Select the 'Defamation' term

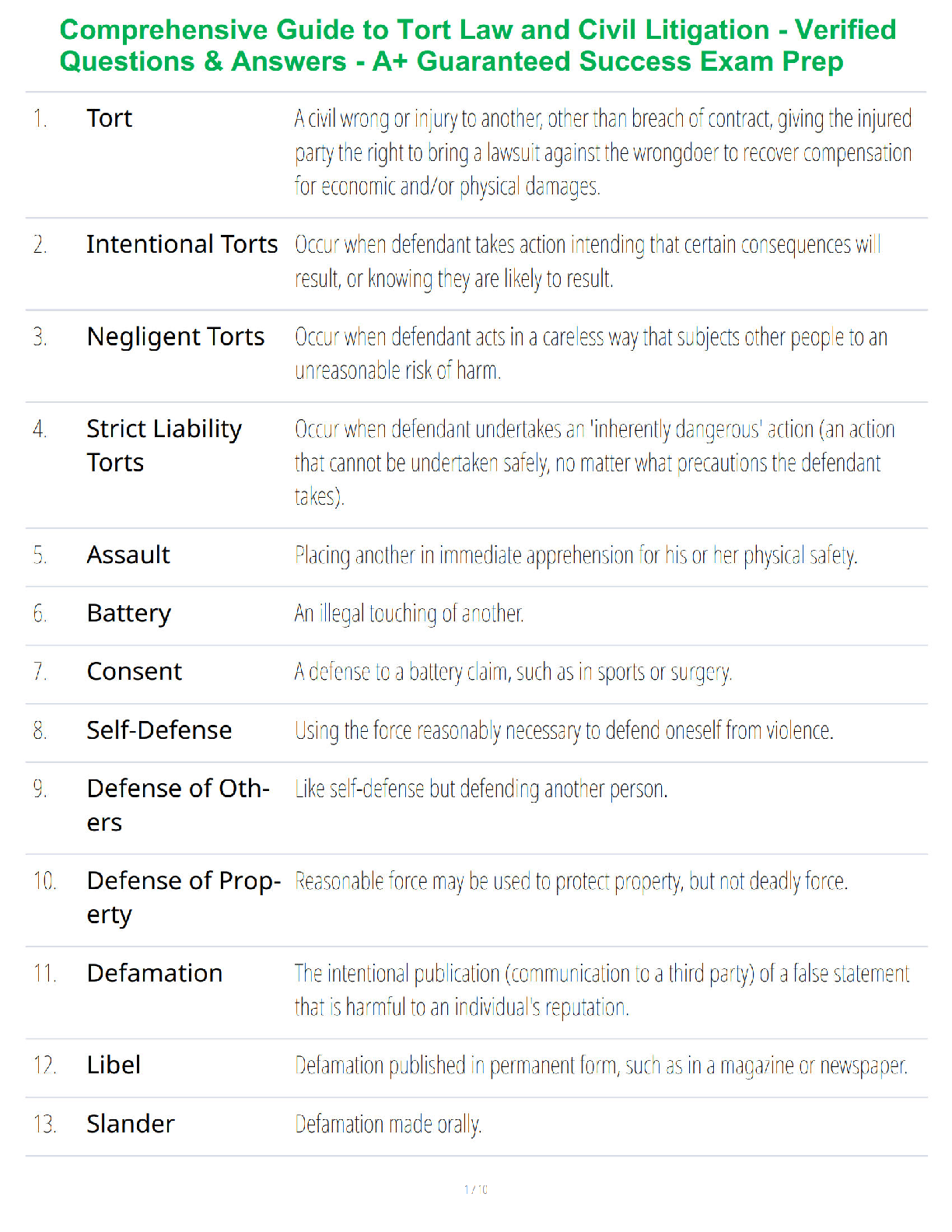tap(155, 973)
